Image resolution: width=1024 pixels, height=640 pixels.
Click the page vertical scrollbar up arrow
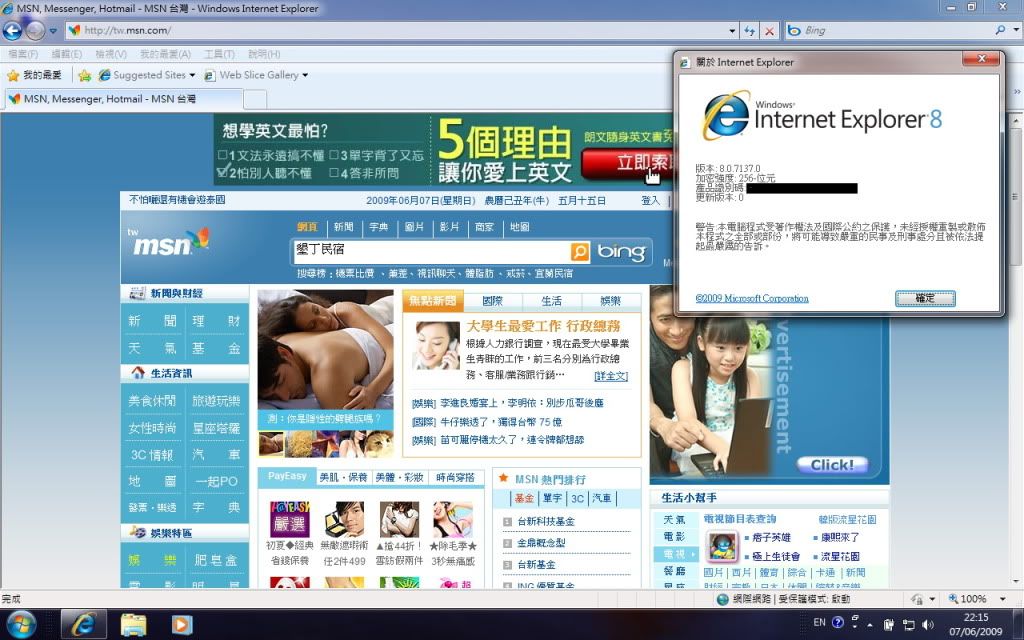coord(1016,121)
